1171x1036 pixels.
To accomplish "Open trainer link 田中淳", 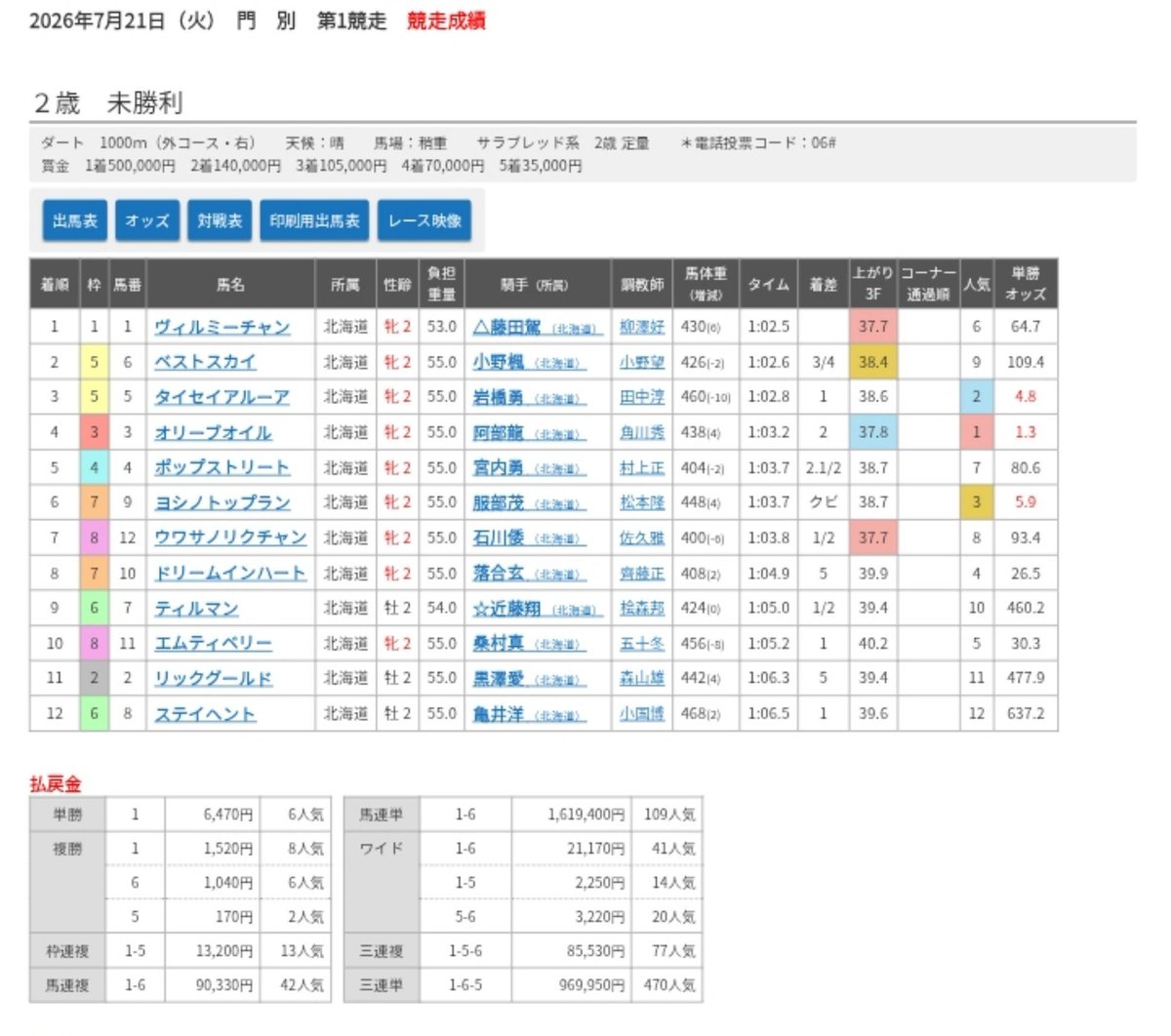I will [x=642, y=397].
